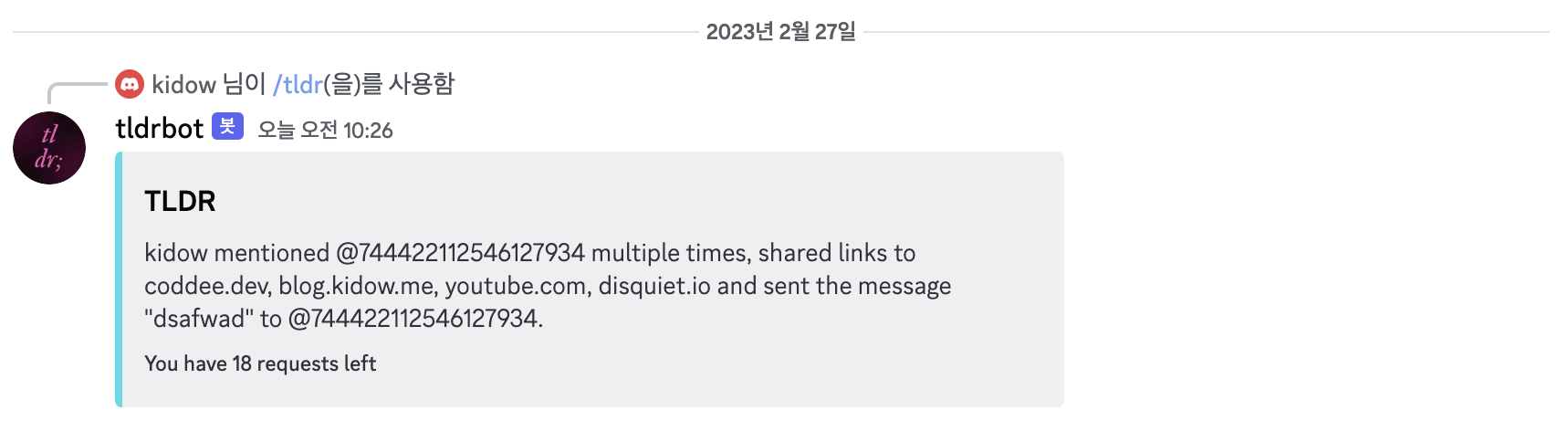This screenshot has height=442, width=1568.
Task: Click the 오늘 오전 10:26 message timestamp
Action: (325, 131)
